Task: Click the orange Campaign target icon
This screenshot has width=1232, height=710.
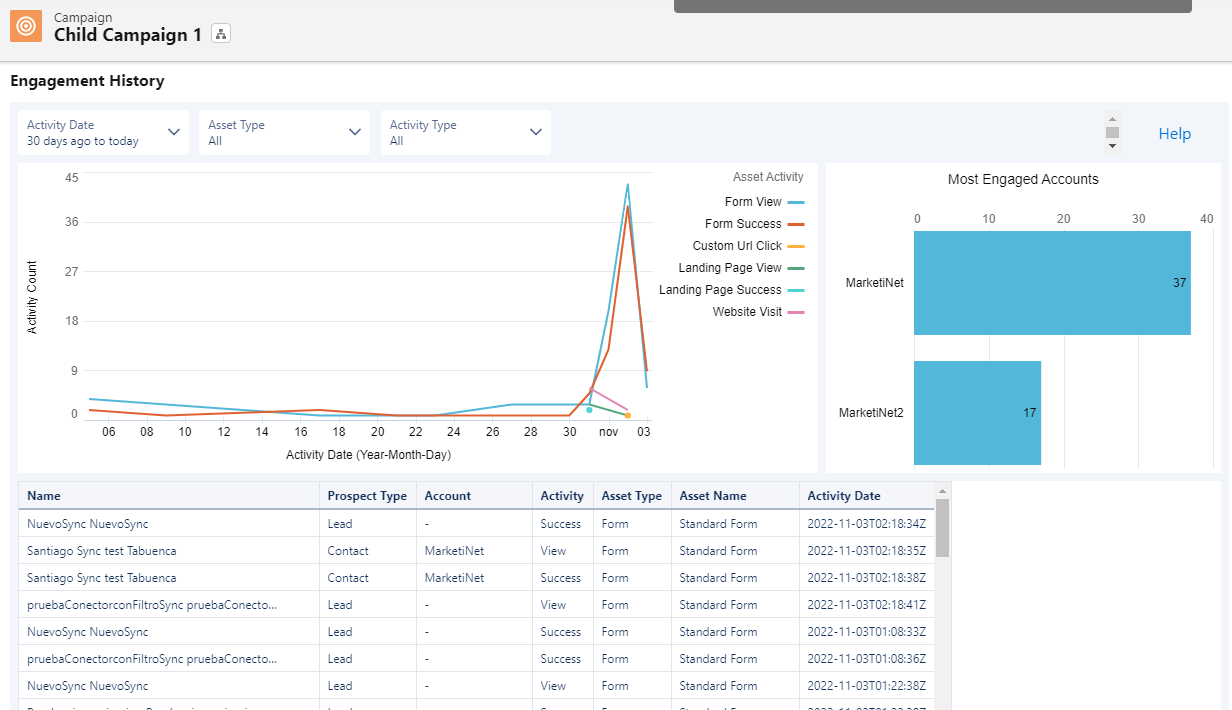Action: click(x=26, y=26)
